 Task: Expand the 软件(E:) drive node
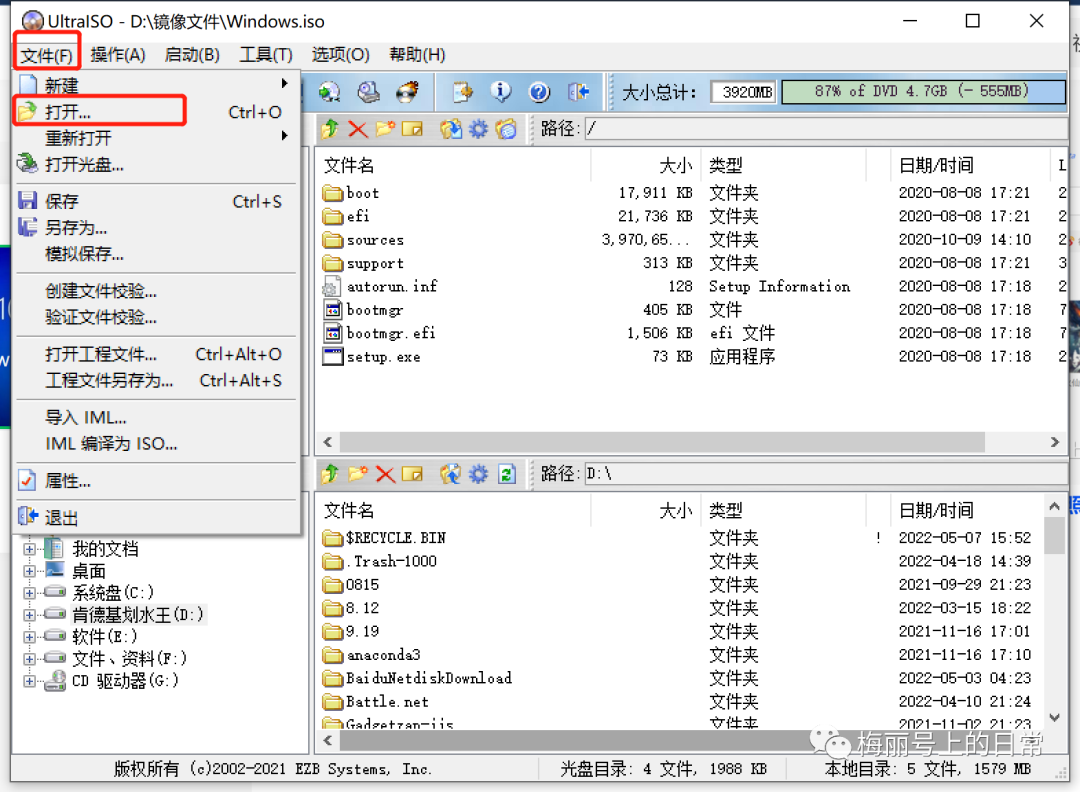[x=29, y=637]
